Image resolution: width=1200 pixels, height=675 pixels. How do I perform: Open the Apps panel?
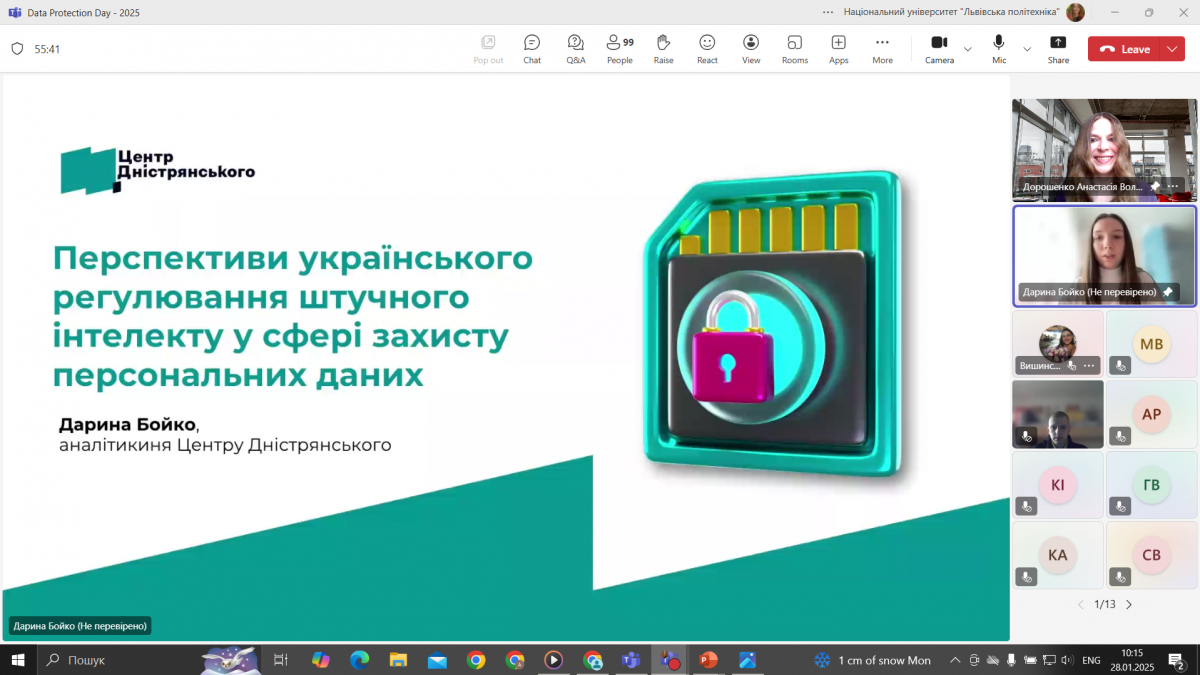coord(838,47)
